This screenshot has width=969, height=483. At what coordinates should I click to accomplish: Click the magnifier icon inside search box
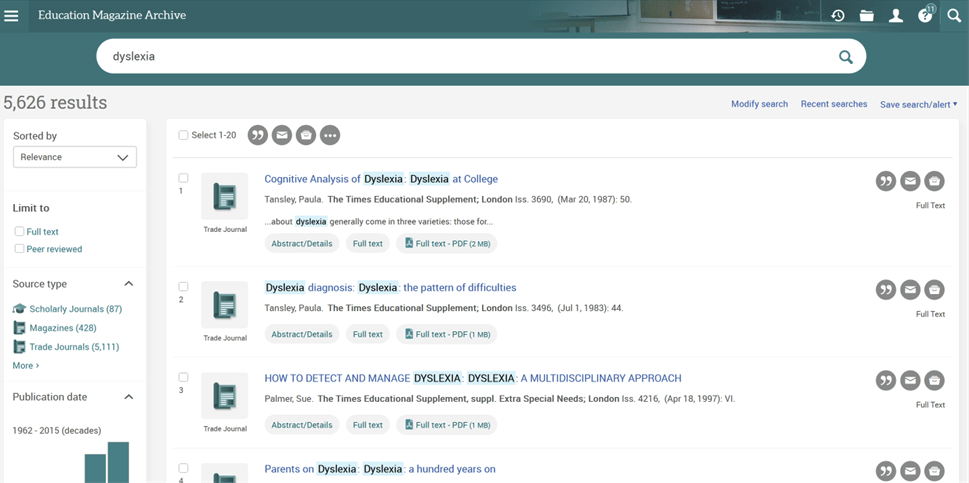(x=846, y=57)
